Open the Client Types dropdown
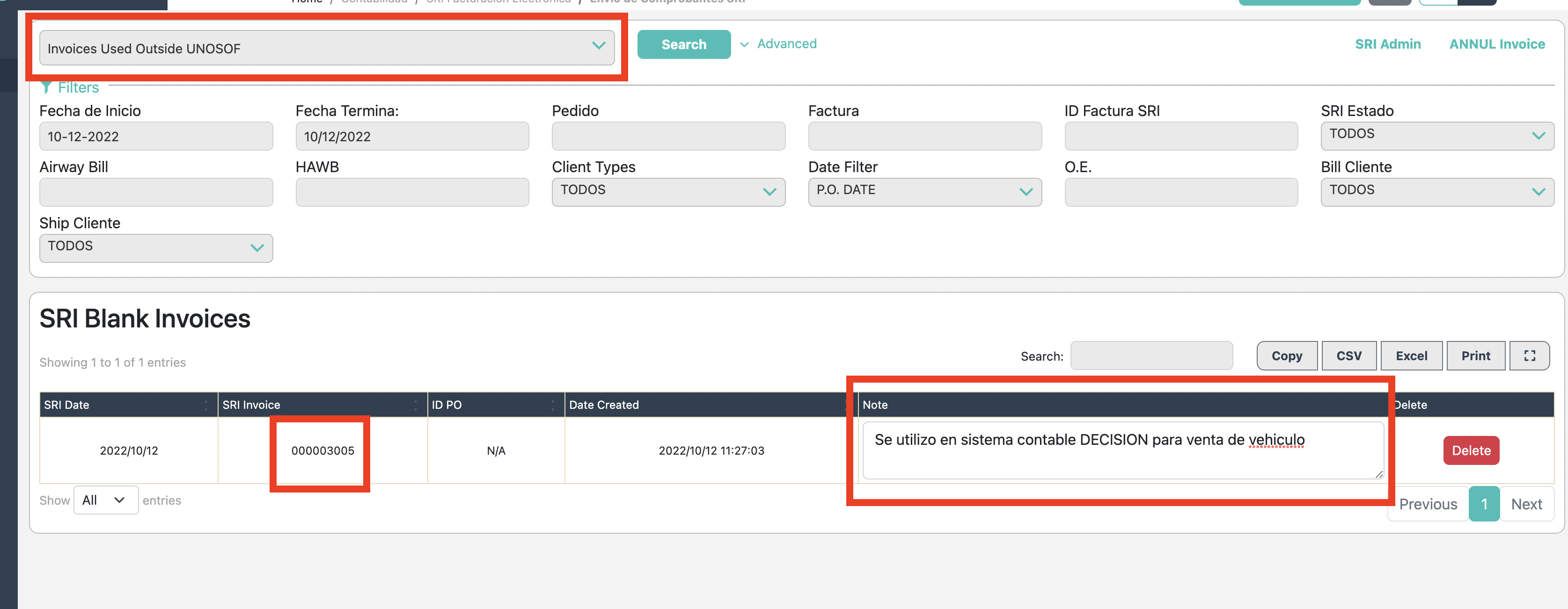Image resolution: width=1568 pixels, height=609 pixels. (x=668, y=191)
